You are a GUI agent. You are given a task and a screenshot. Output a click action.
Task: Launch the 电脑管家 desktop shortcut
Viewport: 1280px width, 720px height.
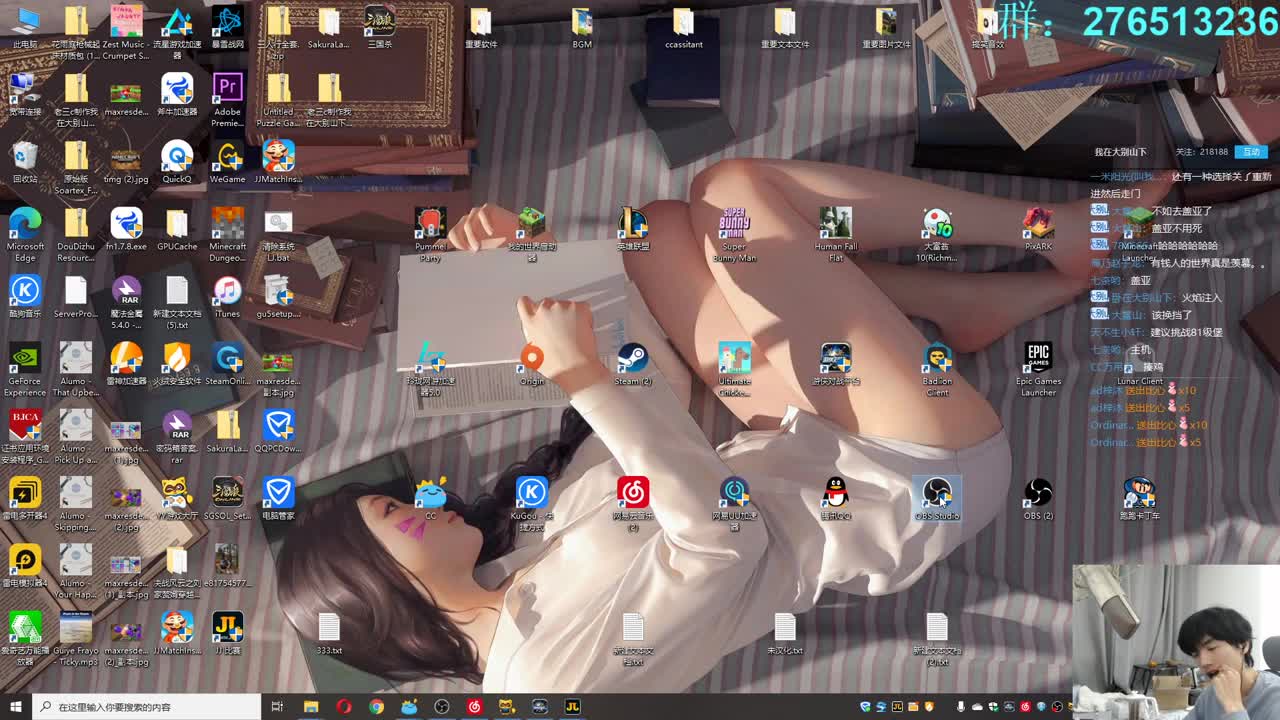point(278,499)
